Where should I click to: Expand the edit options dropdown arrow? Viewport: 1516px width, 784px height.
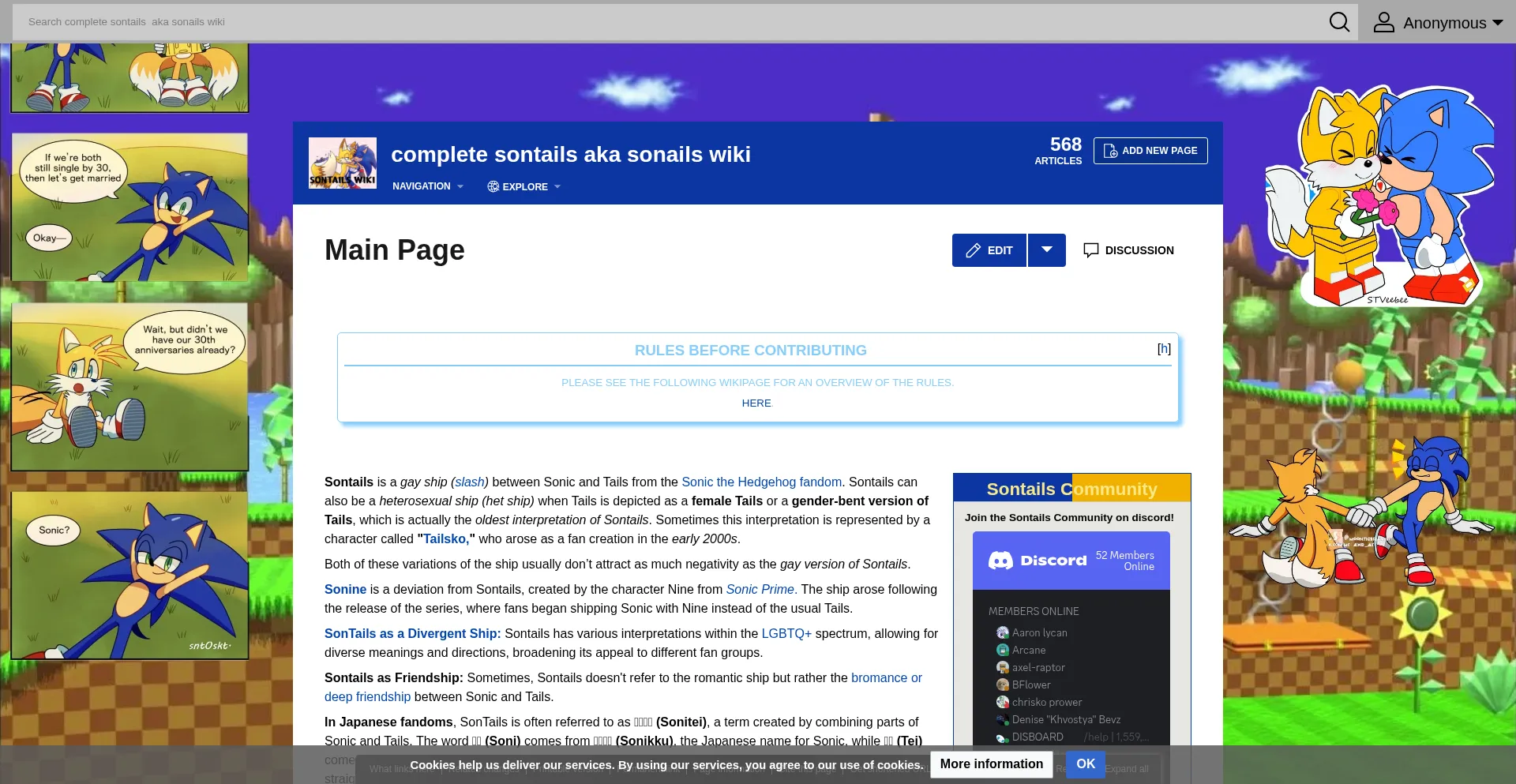pos(1046,250)
